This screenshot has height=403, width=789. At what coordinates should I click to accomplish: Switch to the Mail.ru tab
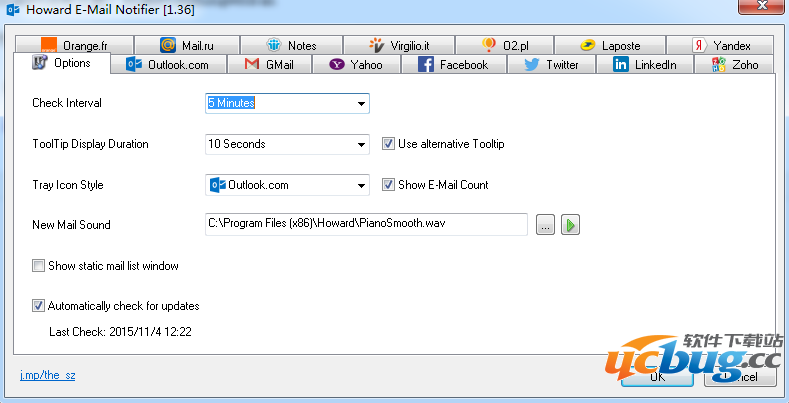(187, 45)
